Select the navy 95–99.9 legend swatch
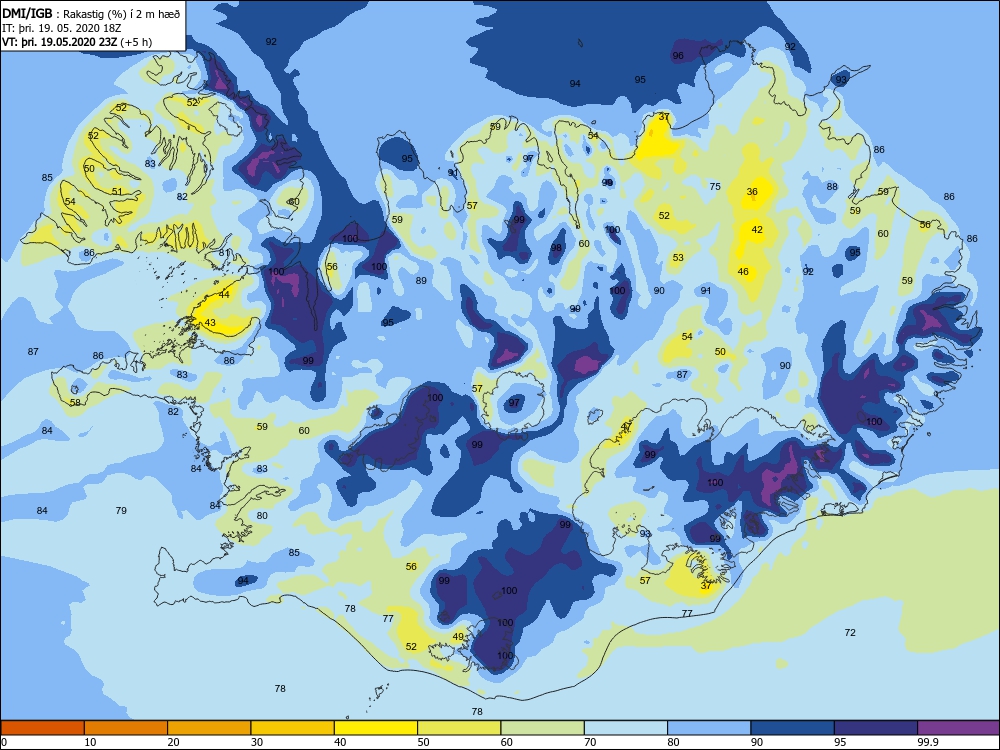1000x750 pixels. coord(876,728)
